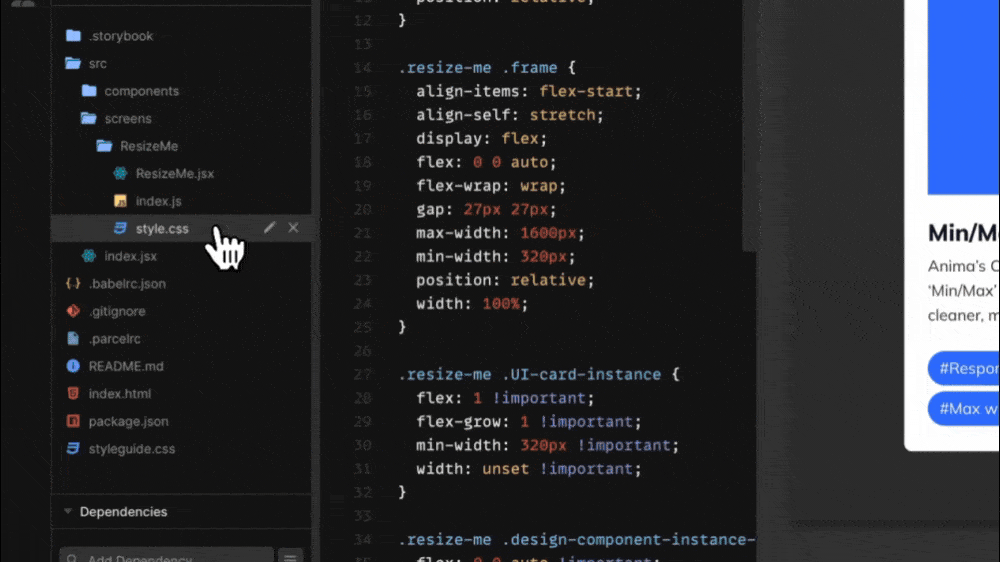
Task: Collapse the src folder
Action: point(96,63)
